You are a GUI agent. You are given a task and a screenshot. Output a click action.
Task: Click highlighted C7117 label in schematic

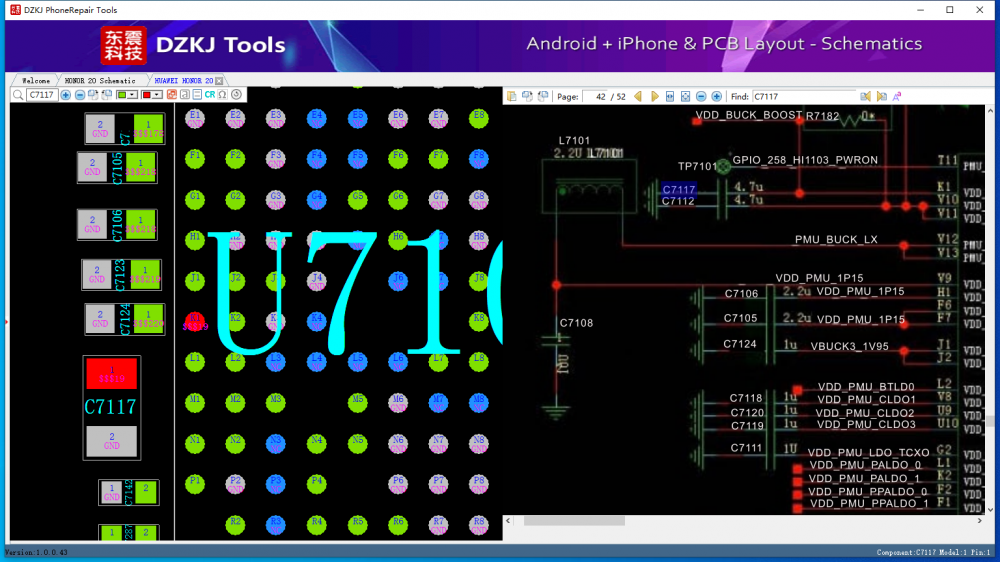pyautogui.click(x=679, y=189)
